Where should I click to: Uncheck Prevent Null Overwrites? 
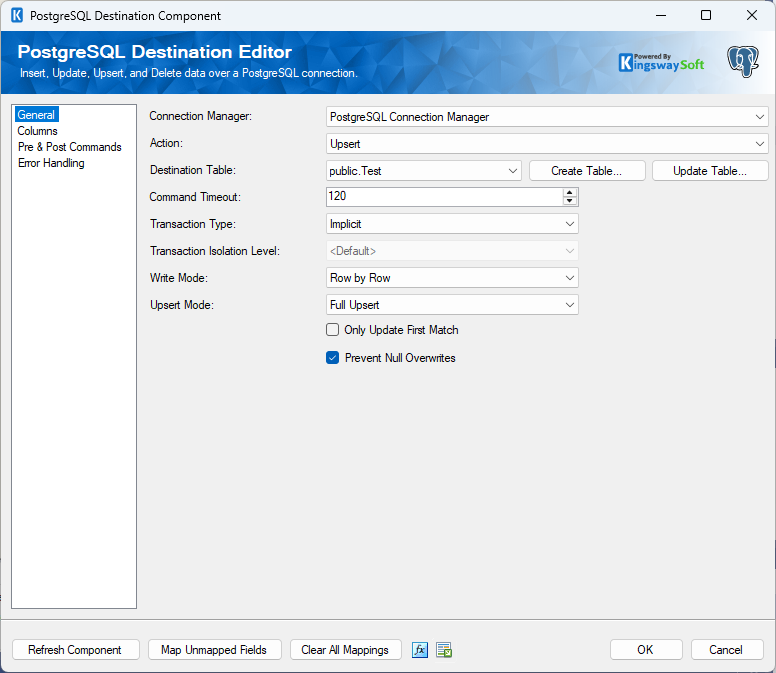pyautogui.click(x=333, y=358)
